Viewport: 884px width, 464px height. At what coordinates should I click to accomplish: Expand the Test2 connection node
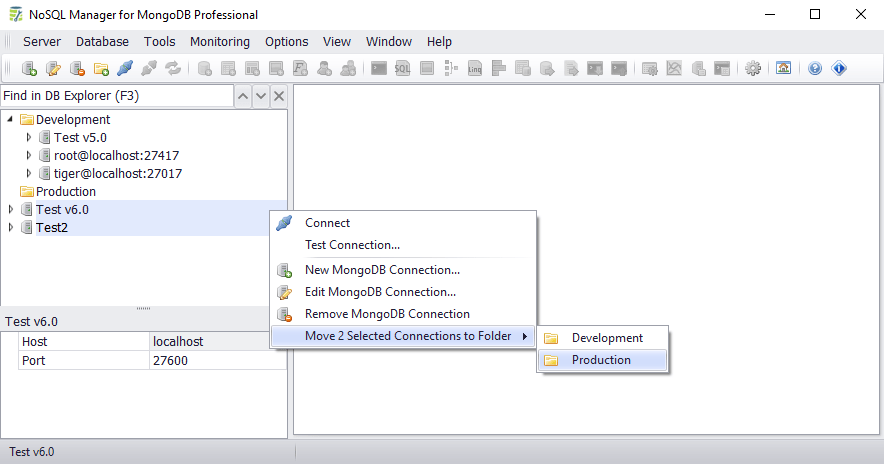pos(11,227)
